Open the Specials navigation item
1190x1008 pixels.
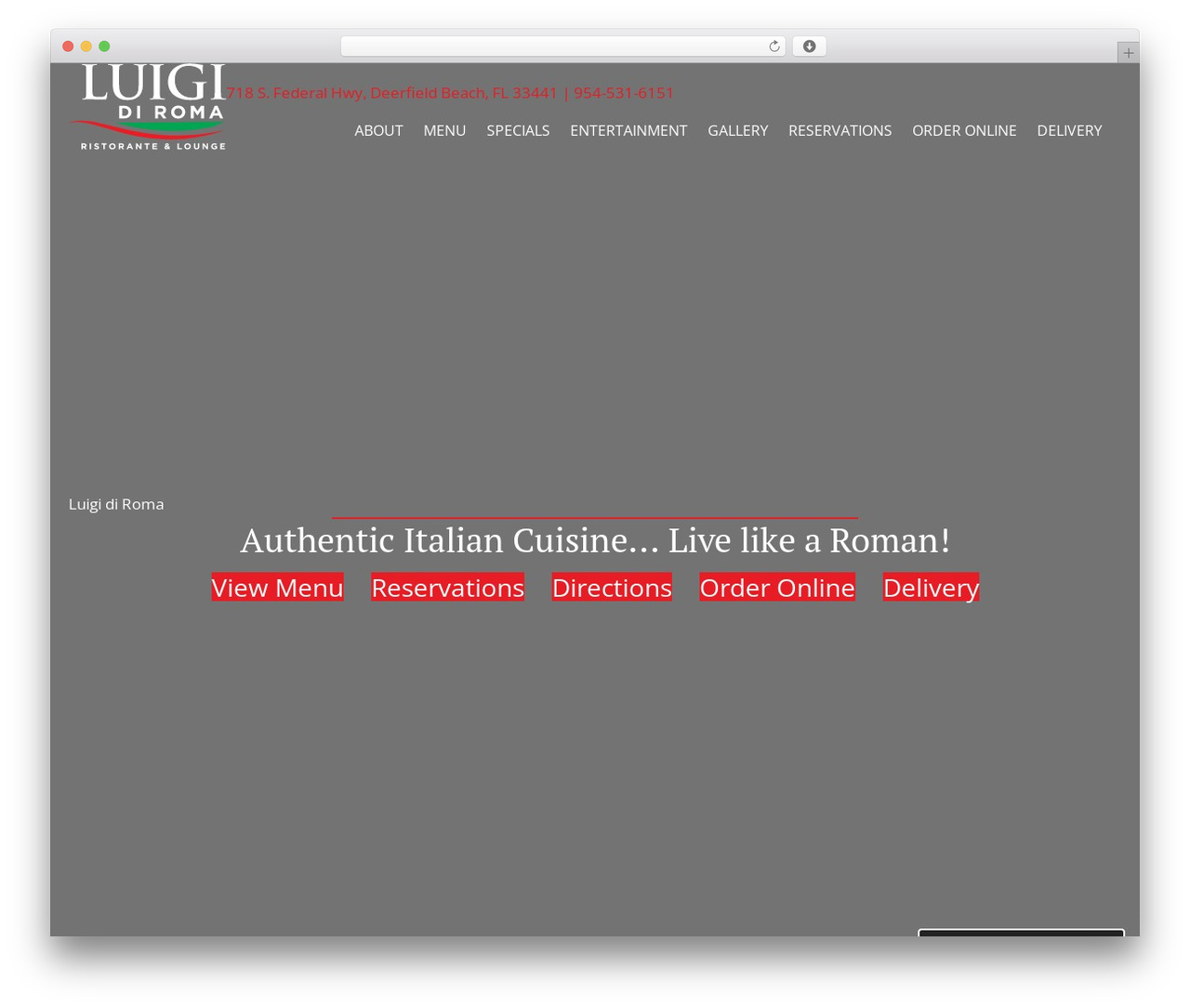(x=518, y=131)
